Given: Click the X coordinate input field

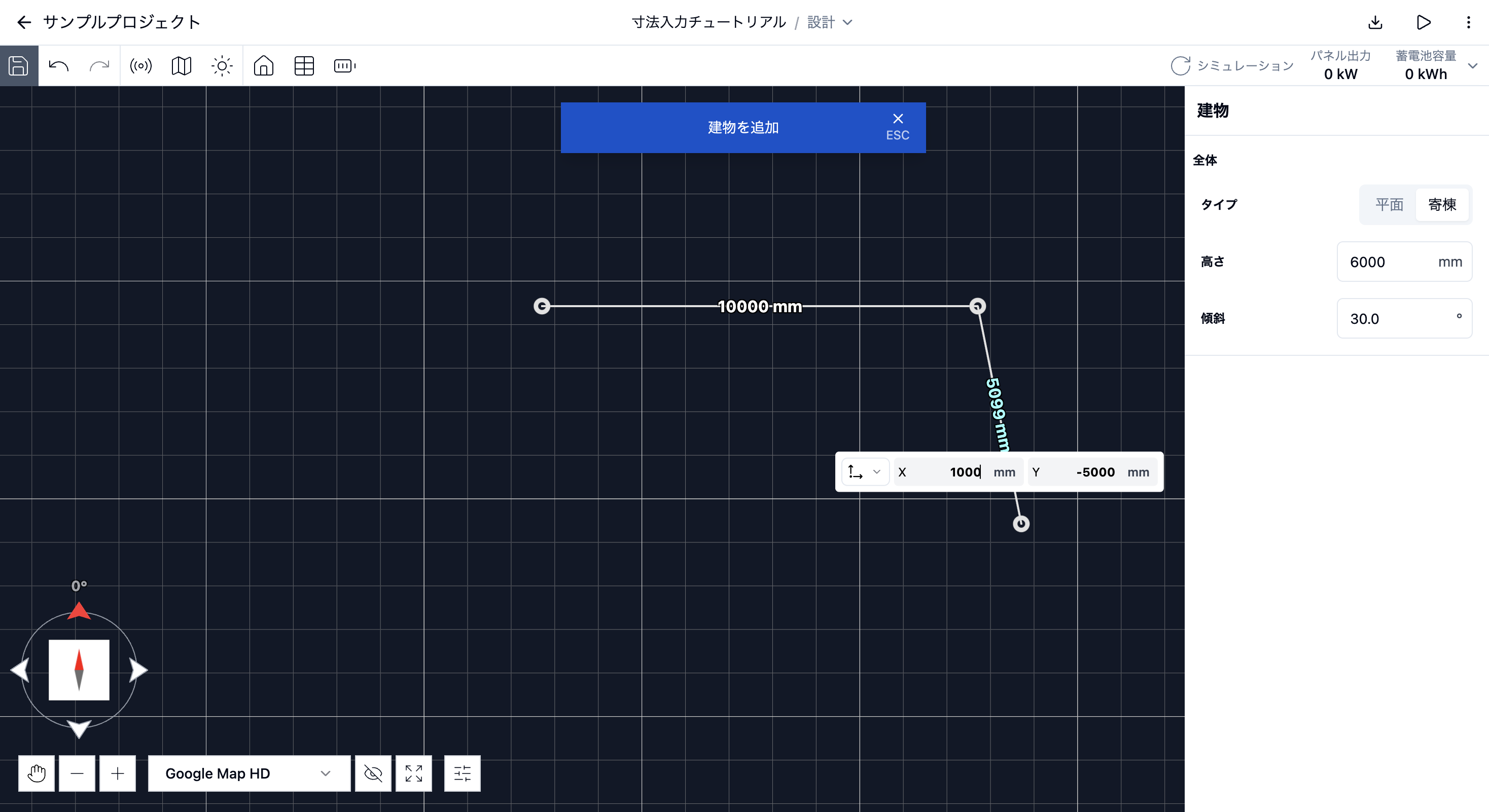Looking at the screenshot, I should click(959, 472).
